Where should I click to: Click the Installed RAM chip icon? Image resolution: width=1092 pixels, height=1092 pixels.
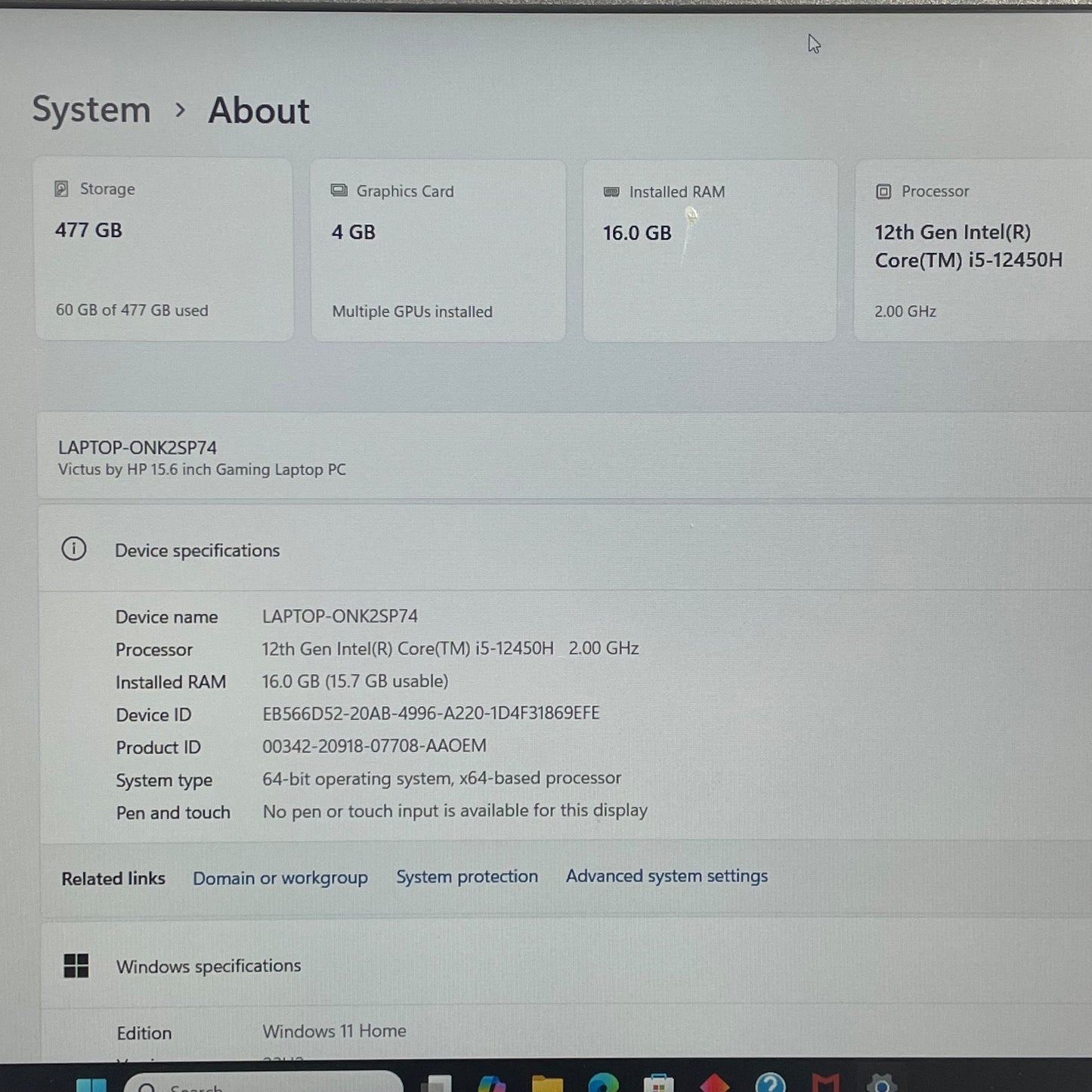click(x=611, y=192)
